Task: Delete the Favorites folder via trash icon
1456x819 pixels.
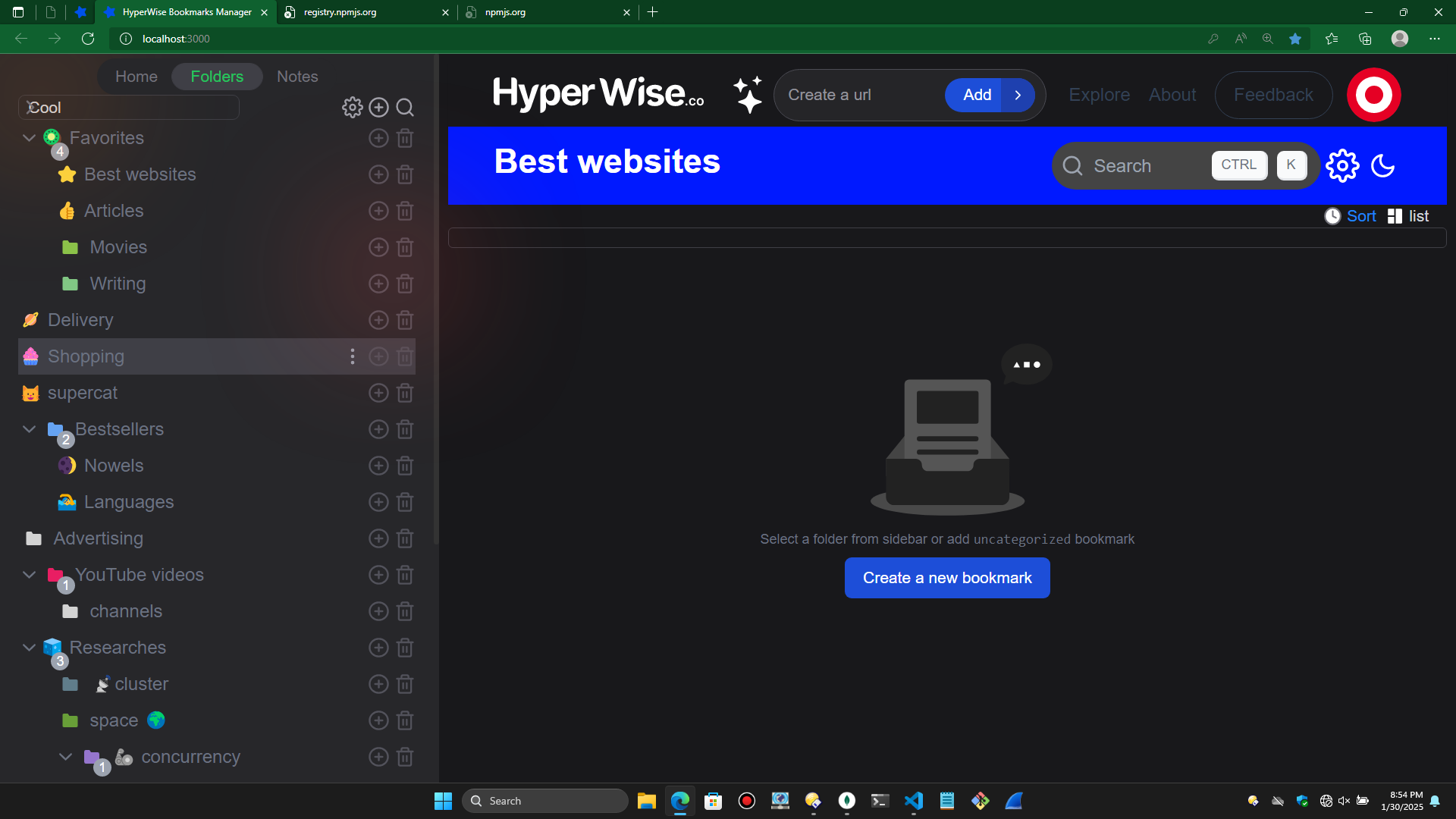Action: (405, 138)
